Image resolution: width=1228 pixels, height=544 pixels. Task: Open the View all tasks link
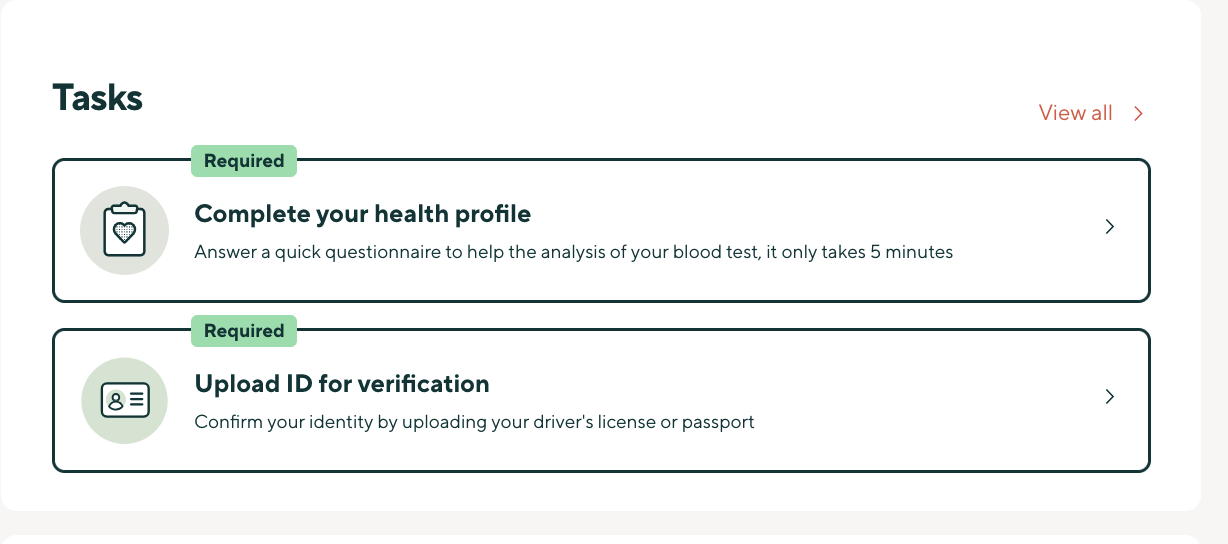(1076, 113)
